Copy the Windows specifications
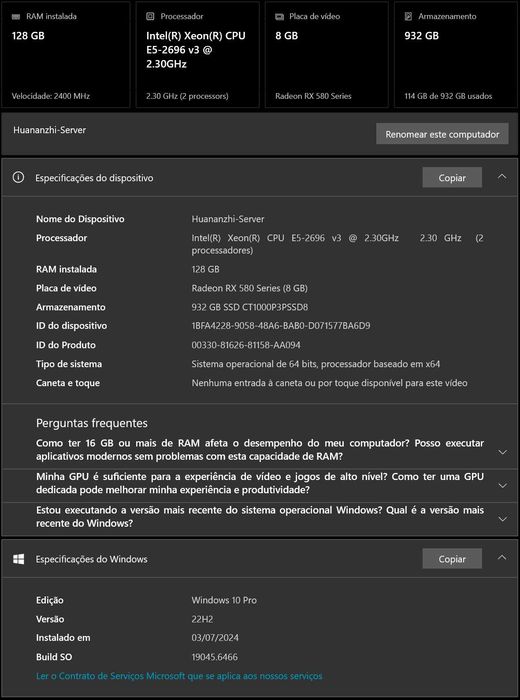 pos(452,559)
